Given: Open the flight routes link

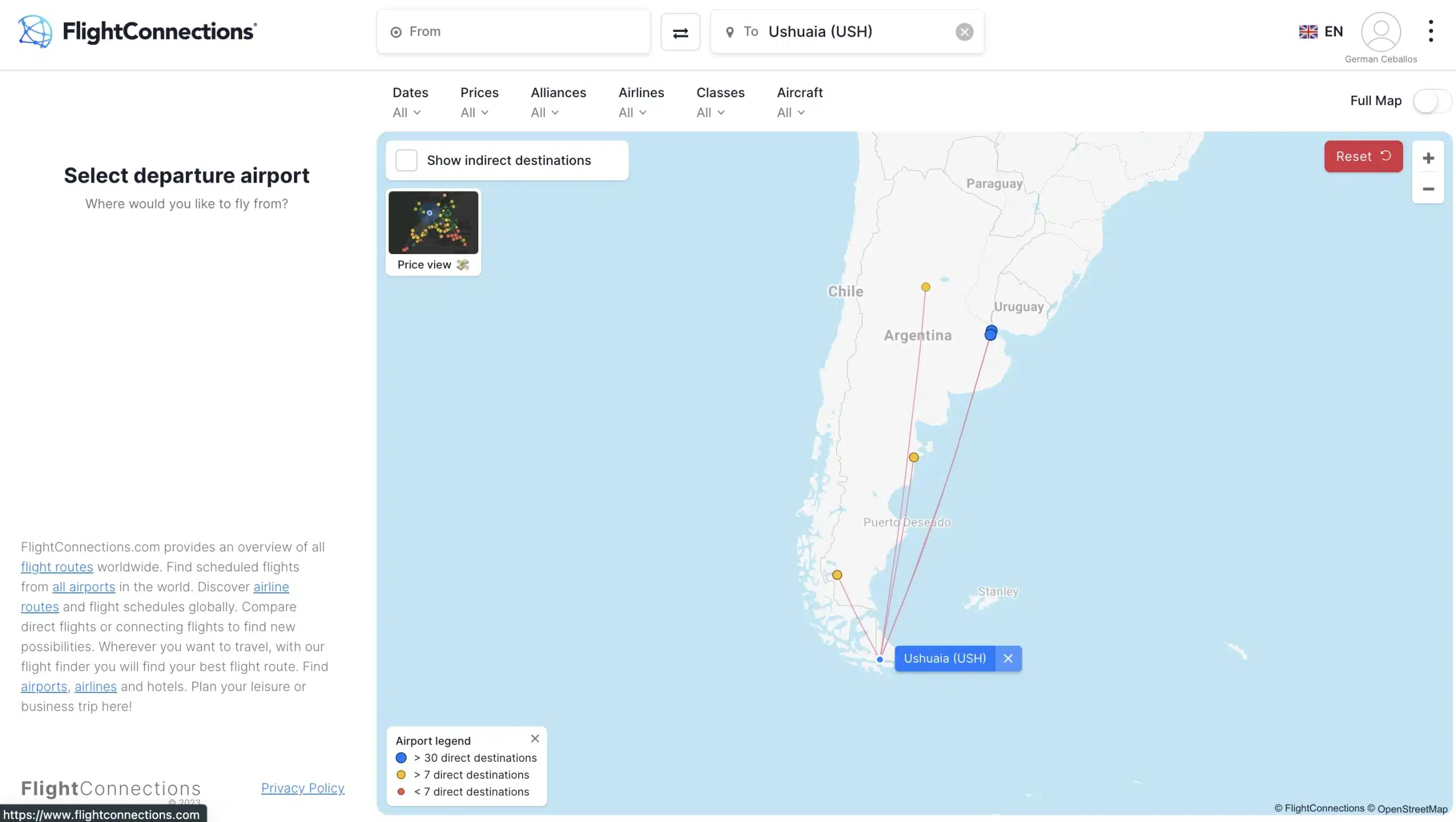Looking at the screenshot, I should point(57,567).
